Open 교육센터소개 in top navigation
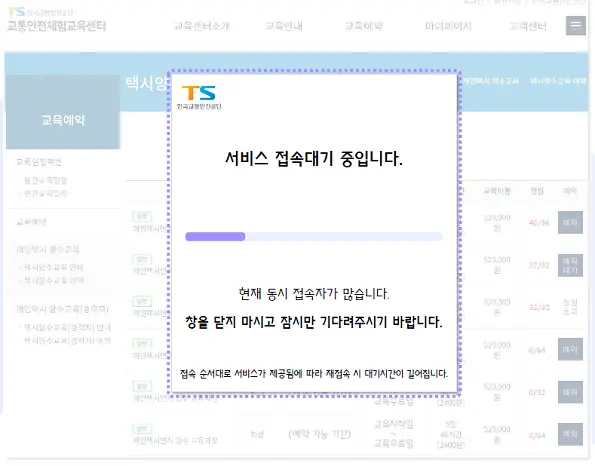 click(201, 26)
